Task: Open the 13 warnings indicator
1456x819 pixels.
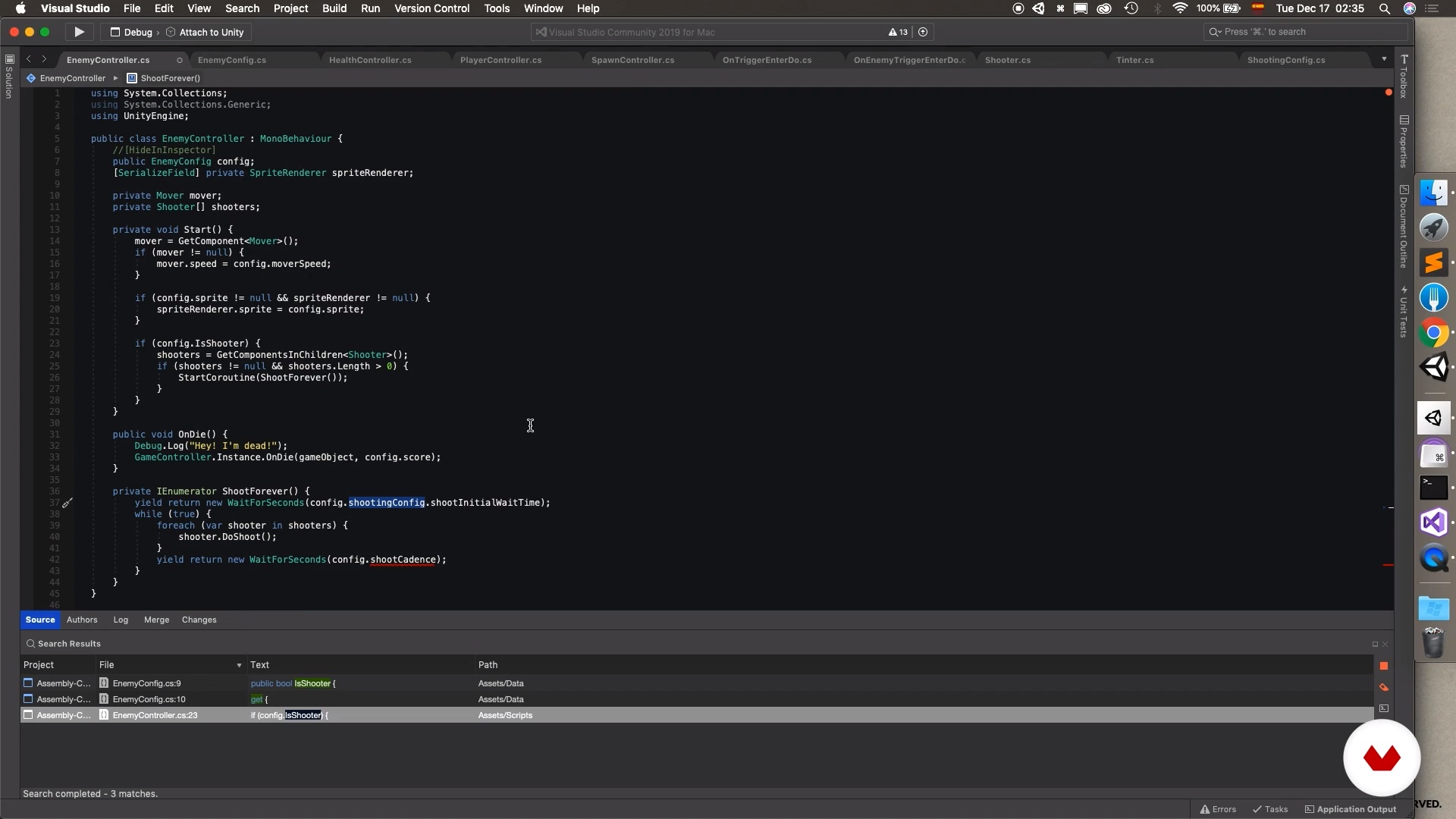Action: coord(898,32)
